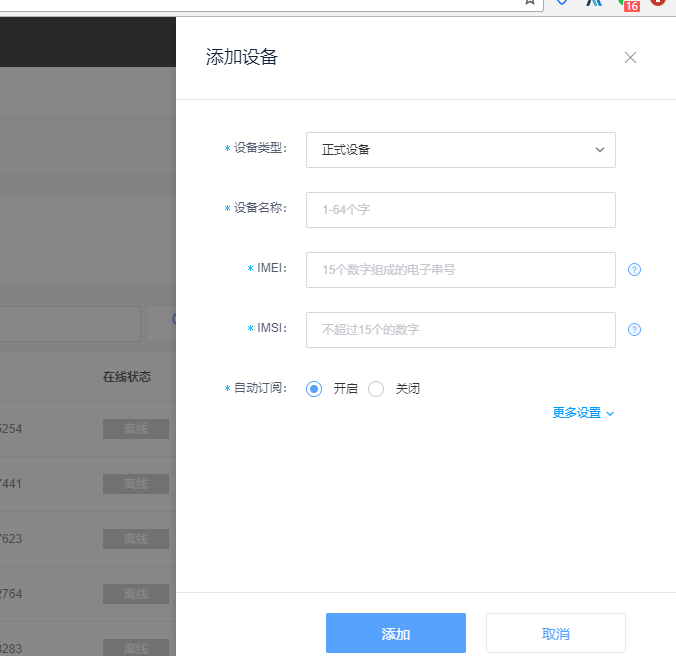Screen dimensions: 676x656
Task: Close the 添加设备 dialog with X icon
Action: pos(630,57)
